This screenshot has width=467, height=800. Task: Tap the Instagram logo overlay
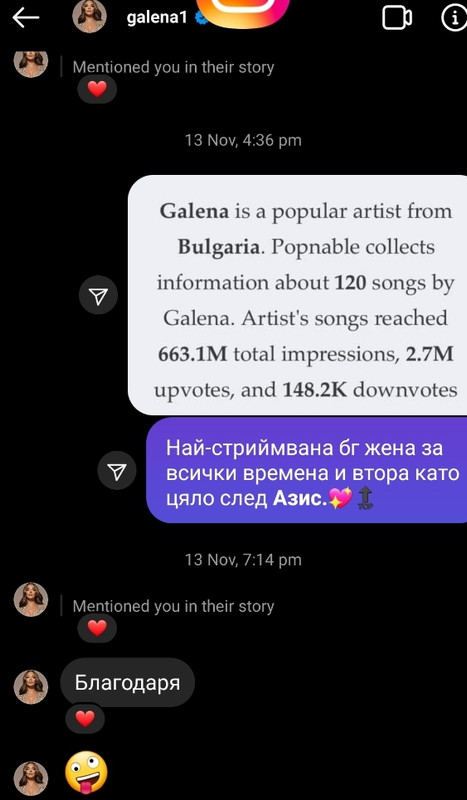[x=243, y=11]
